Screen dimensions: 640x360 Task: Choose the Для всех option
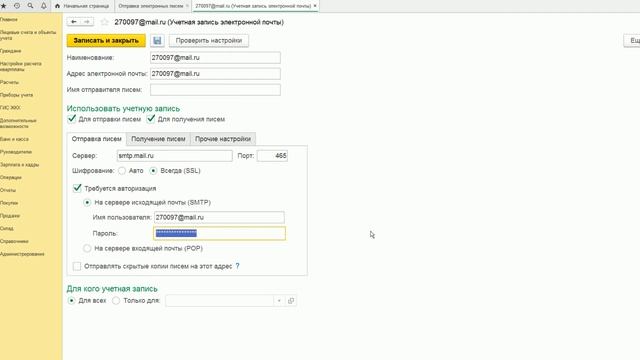71,301
